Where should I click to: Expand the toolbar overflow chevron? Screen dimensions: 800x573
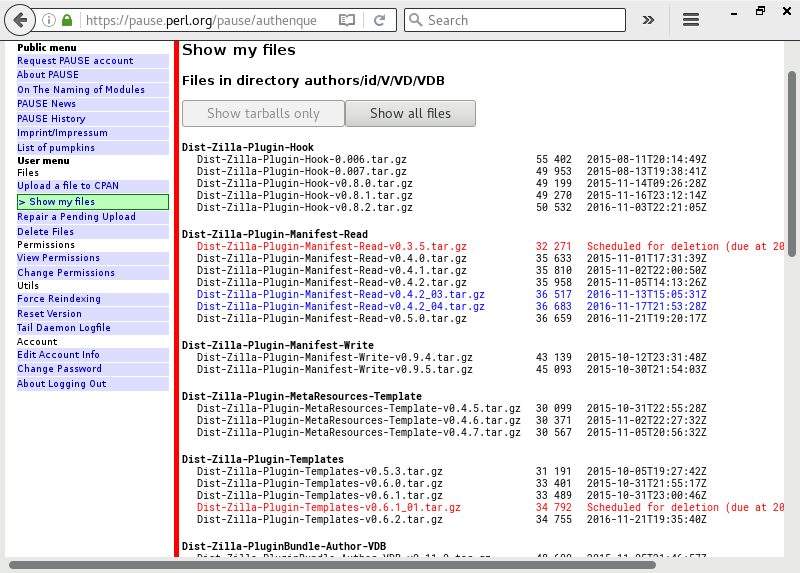click(648, 20)
